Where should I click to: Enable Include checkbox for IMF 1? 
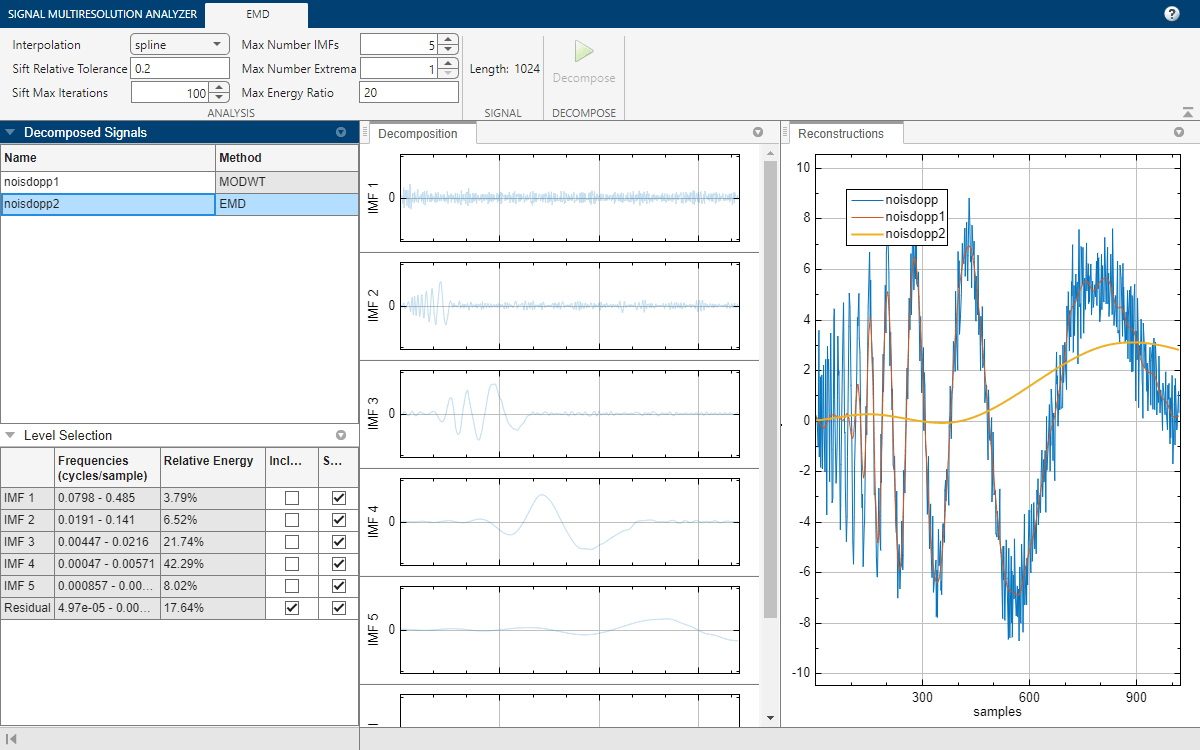coord(291,497)
